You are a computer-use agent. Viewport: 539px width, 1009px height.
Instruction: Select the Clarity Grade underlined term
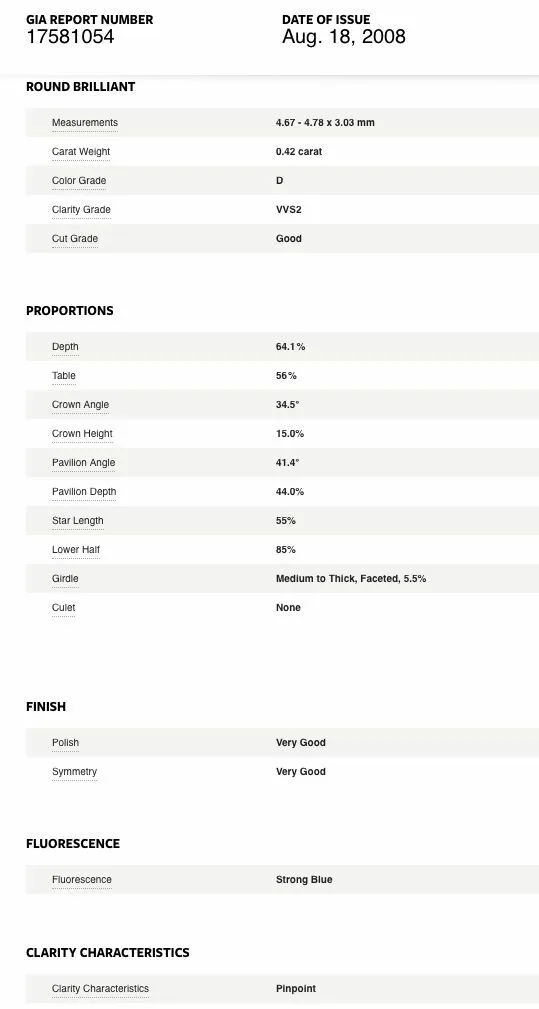pyautogui.click(x=81, y=210)
